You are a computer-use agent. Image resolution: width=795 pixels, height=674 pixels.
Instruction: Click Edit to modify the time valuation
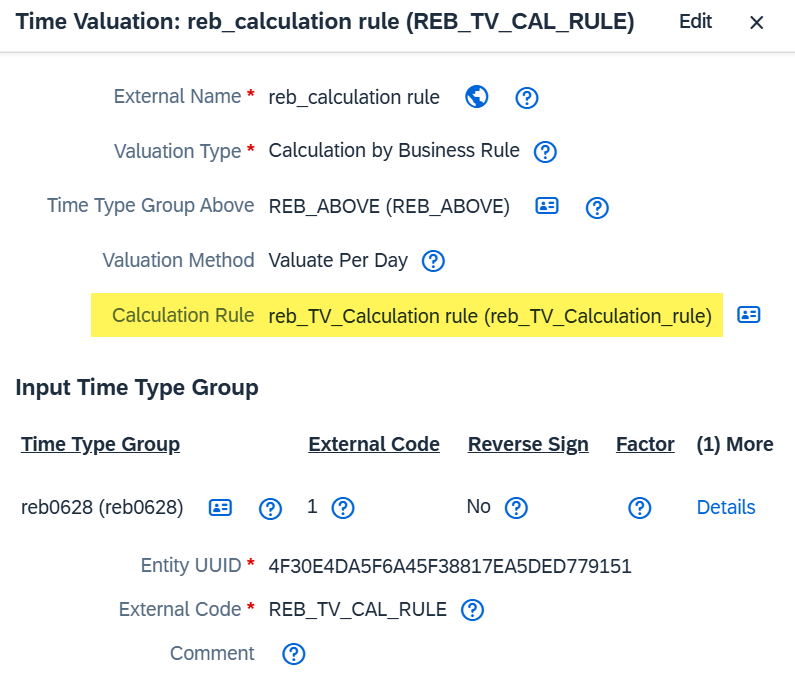[x=695, y=22]
